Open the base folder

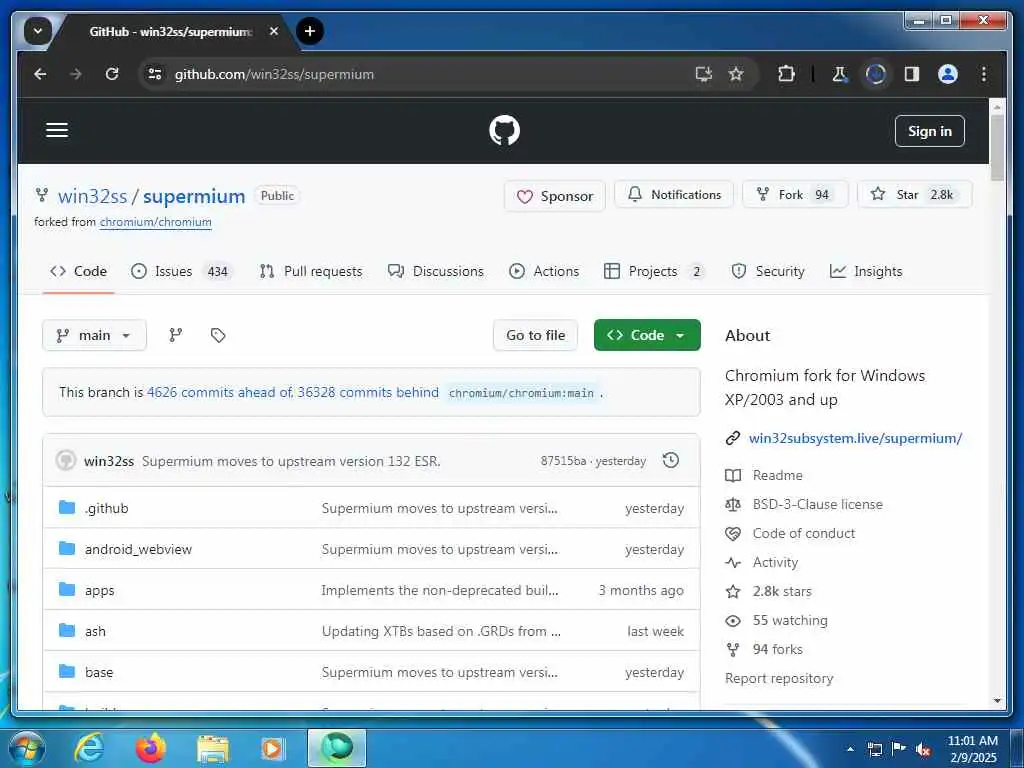[99, 672]
